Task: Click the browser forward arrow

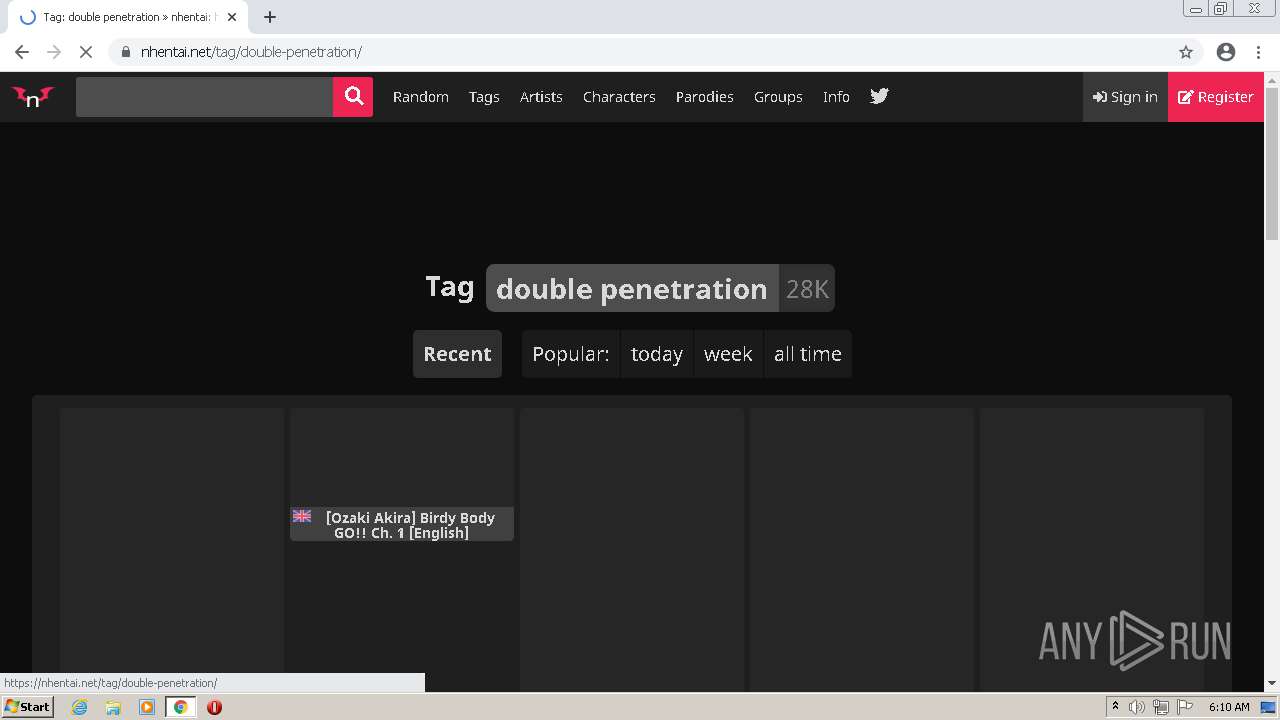Action: [54, 52]
